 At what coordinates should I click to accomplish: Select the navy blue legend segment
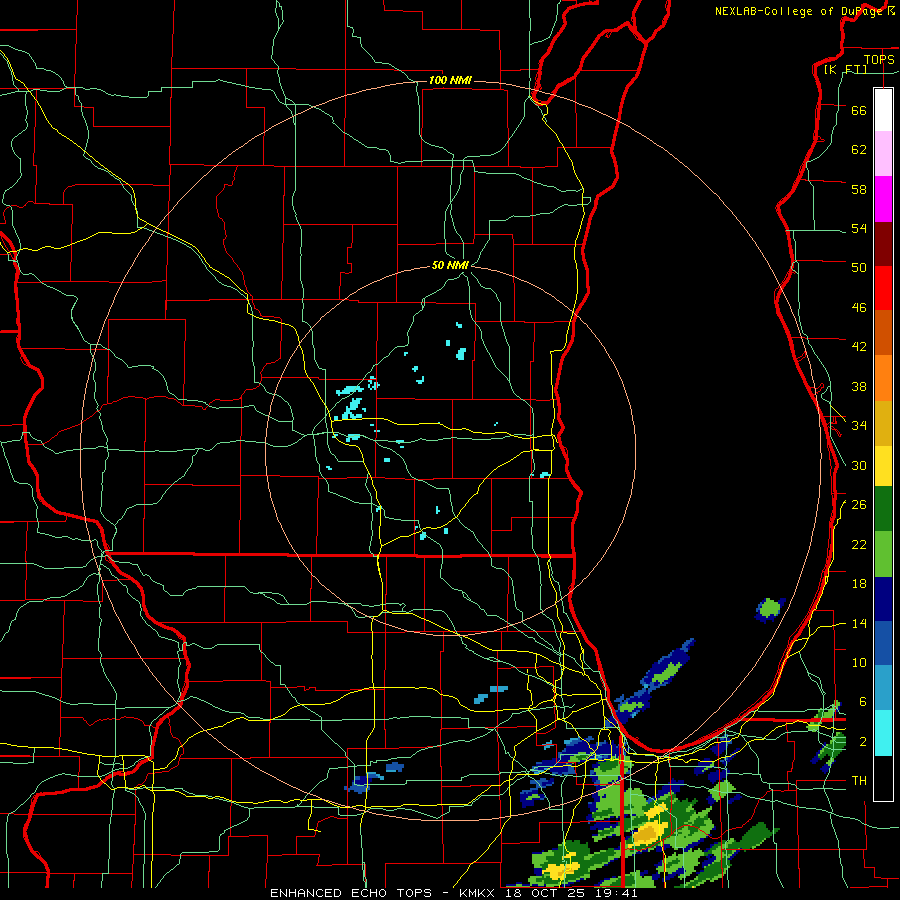pyautogui.click(x=883, y=599)
